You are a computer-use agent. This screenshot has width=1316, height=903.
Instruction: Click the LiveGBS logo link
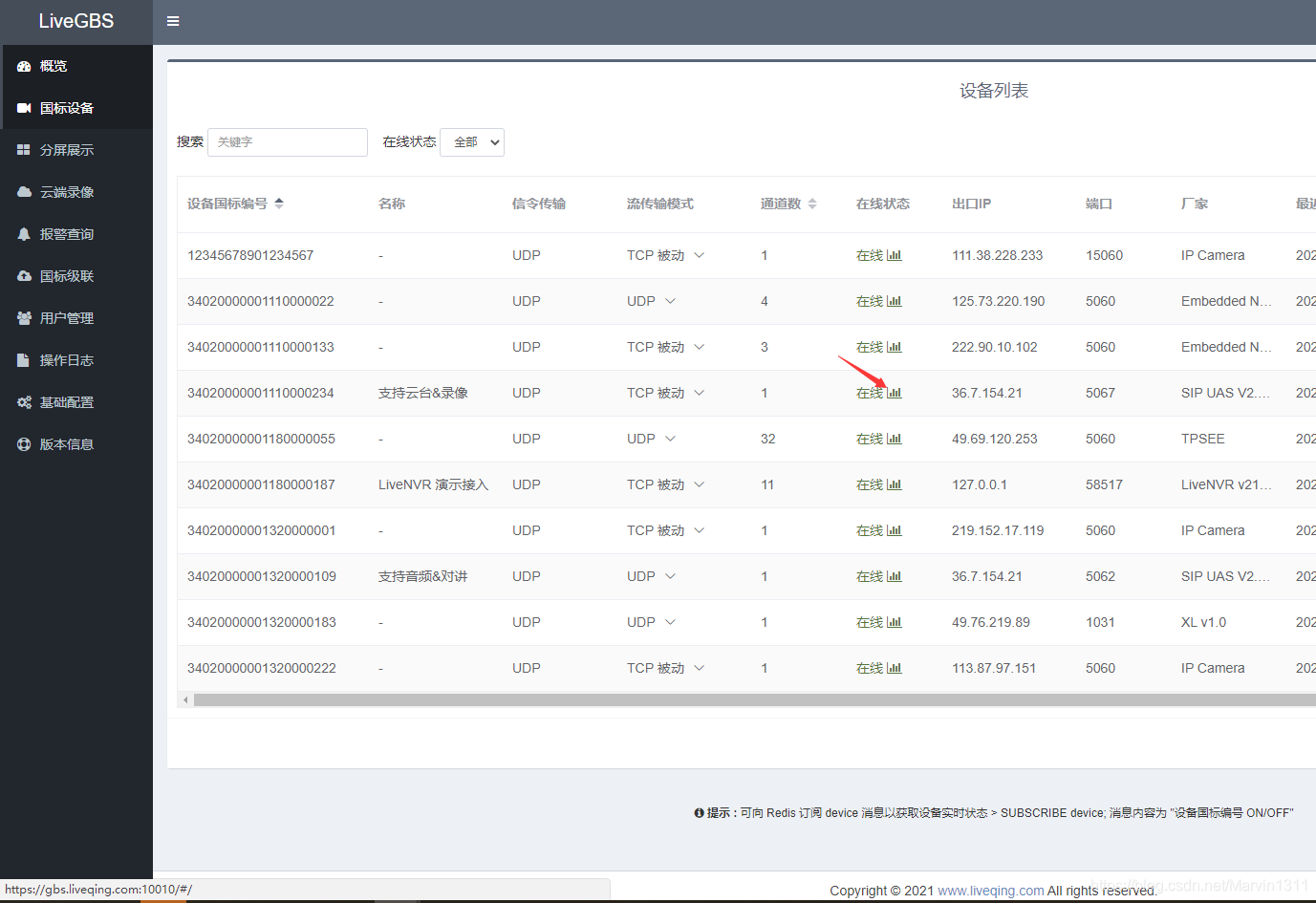click(76, 21)
